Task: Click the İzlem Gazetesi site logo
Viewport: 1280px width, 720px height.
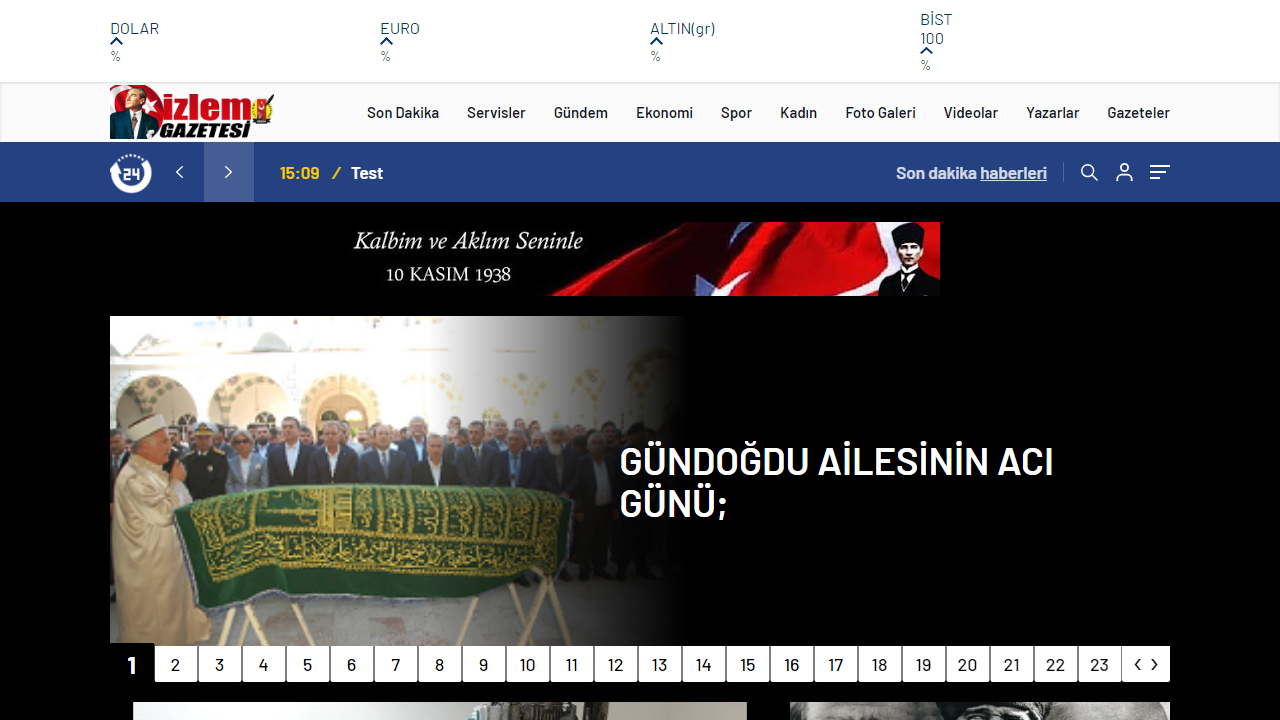Action: click(x=192, y=112)
